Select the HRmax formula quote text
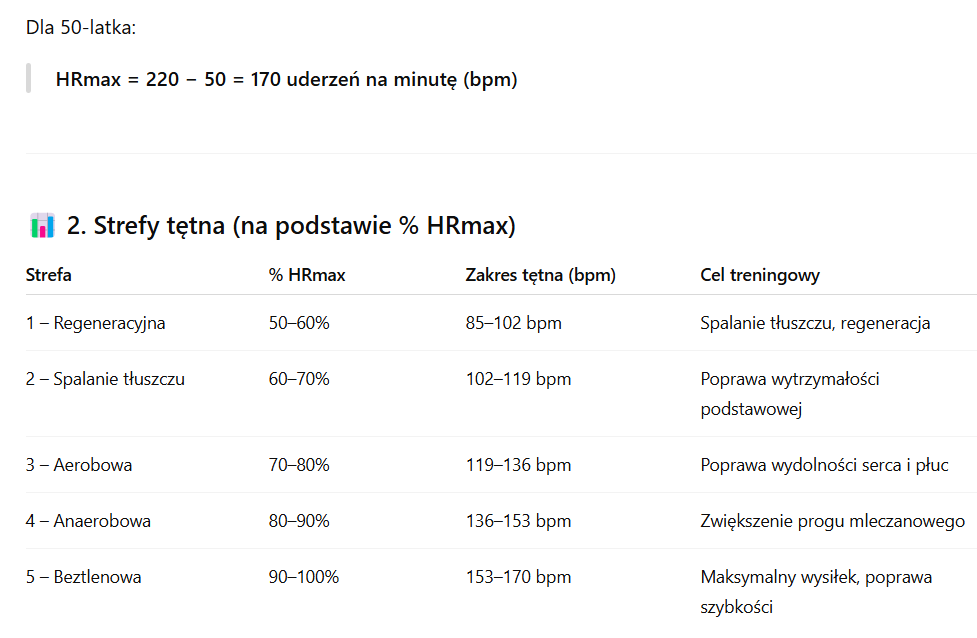Viewport: 977px width, 638px height. 287,80
